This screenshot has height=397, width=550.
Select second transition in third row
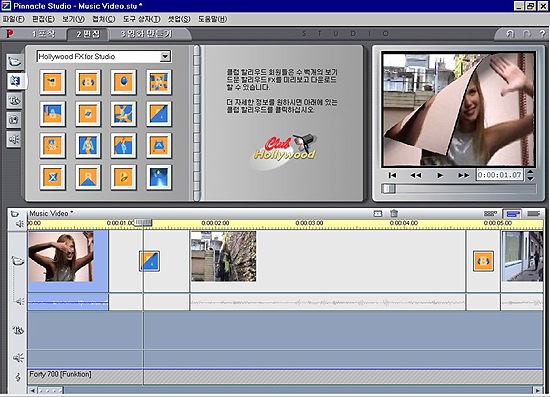point(88,145)
